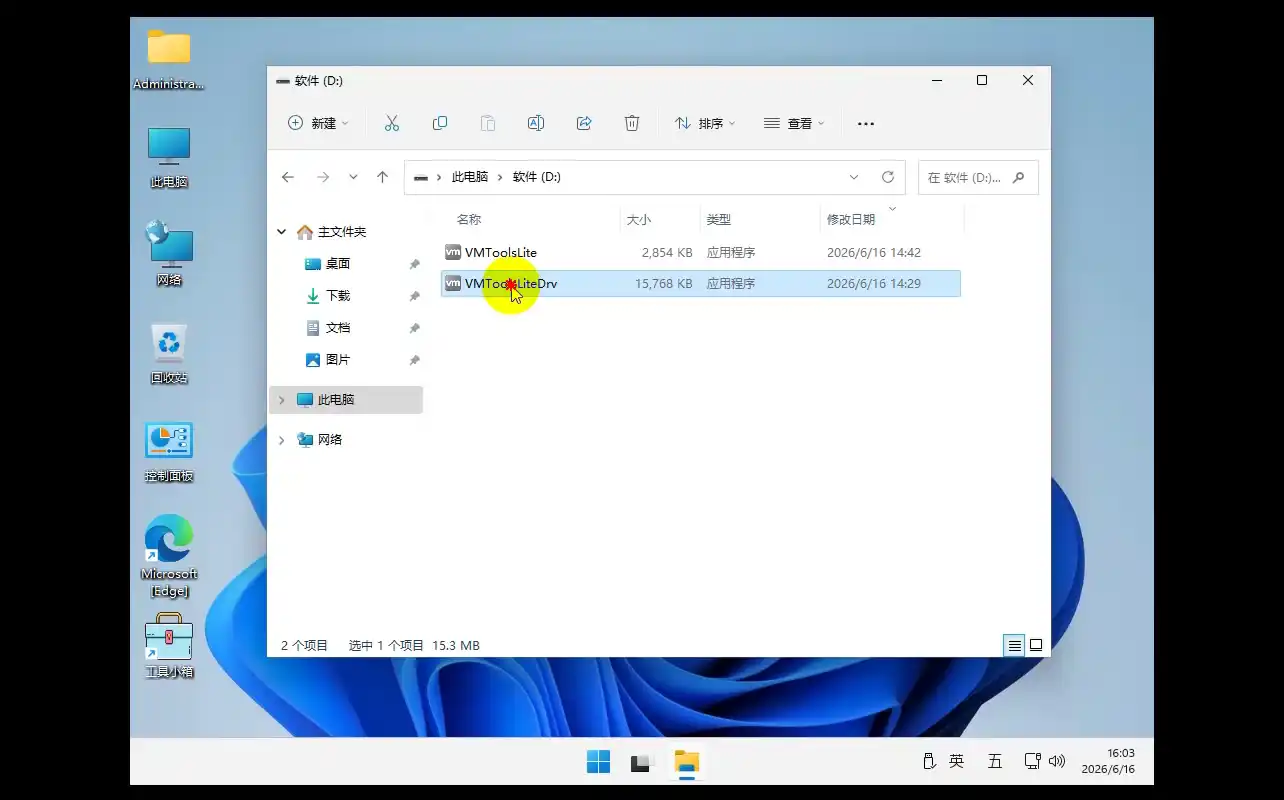Toggle the 五 input method indicator
This screenshot has height=800, width=1284.
(995, 761)
